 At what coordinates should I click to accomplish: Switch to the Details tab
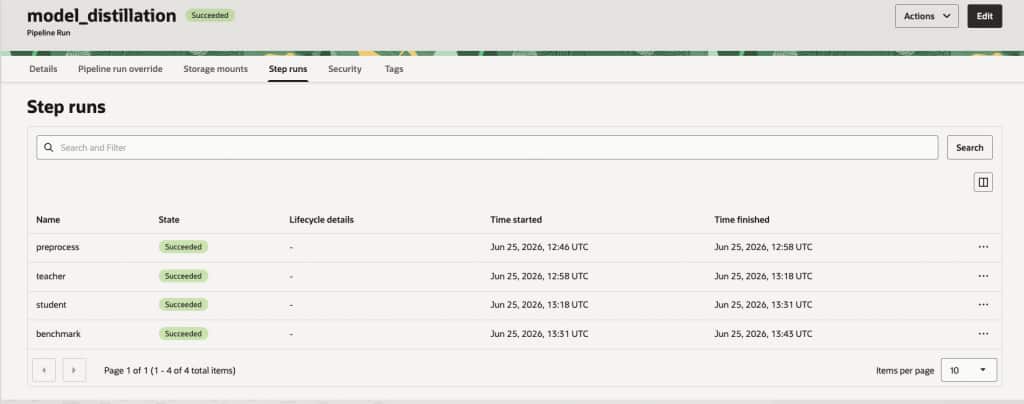tap(43, 69)
